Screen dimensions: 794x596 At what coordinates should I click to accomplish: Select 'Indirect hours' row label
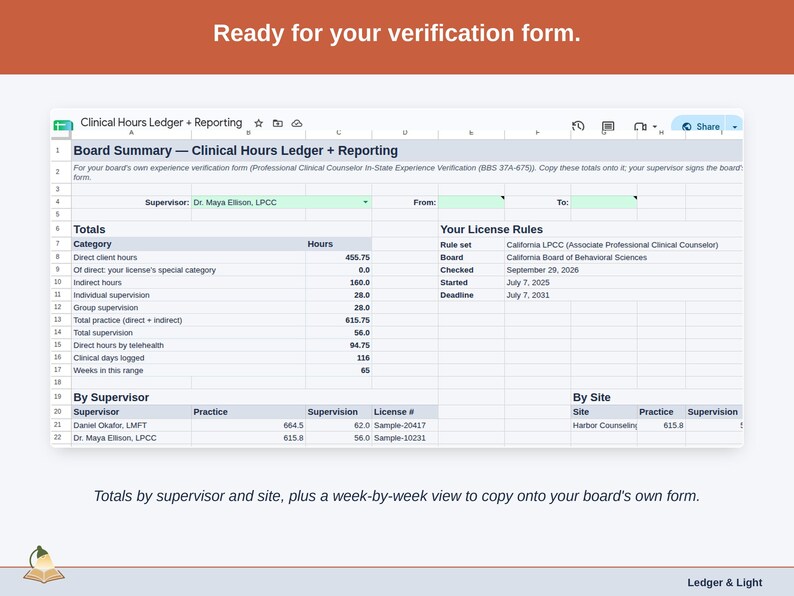[188, 283]
